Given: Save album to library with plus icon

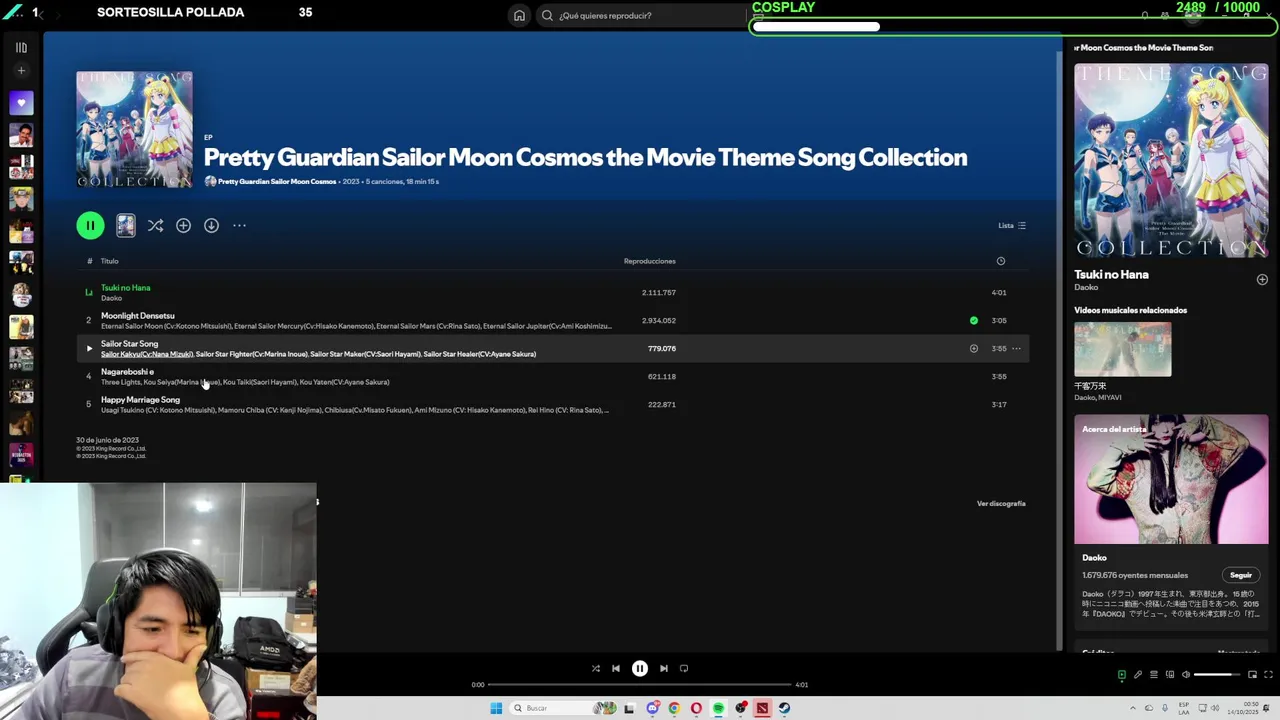Looking at the screenshot, I should pyautogui.click(x=183, y=226).
